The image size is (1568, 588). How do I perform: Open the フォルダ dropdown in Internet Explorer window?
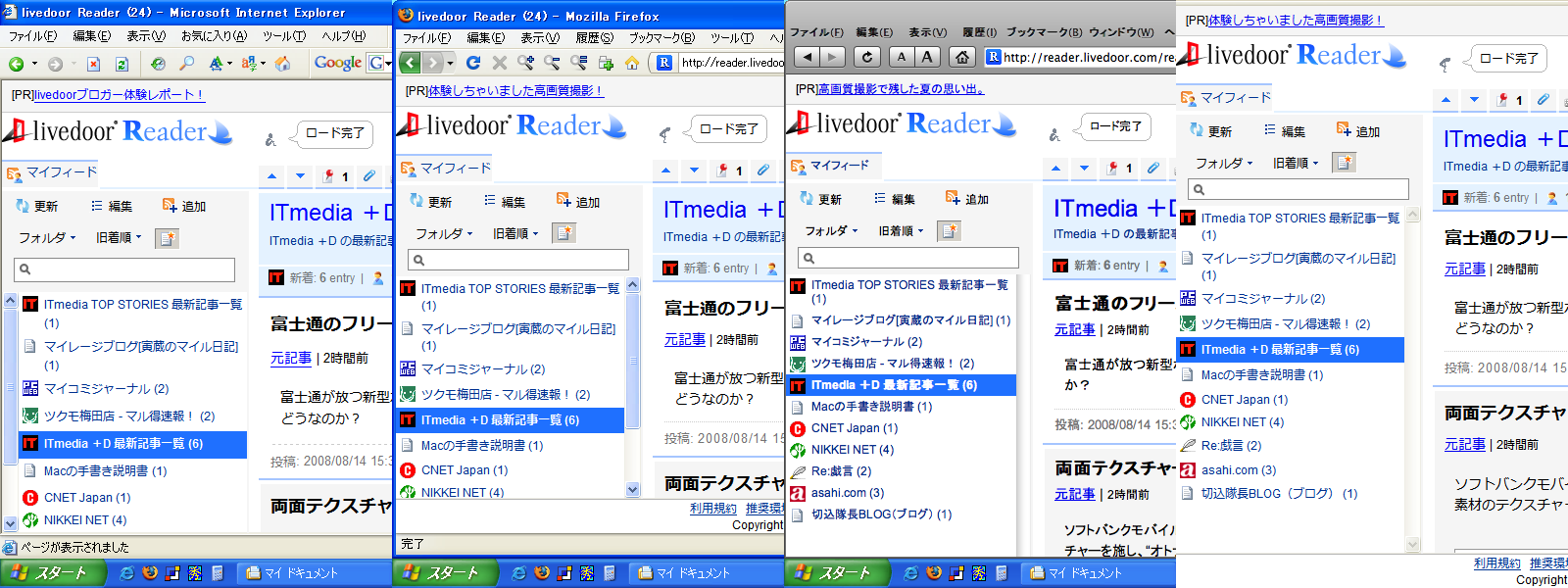(x=47, y=237)
